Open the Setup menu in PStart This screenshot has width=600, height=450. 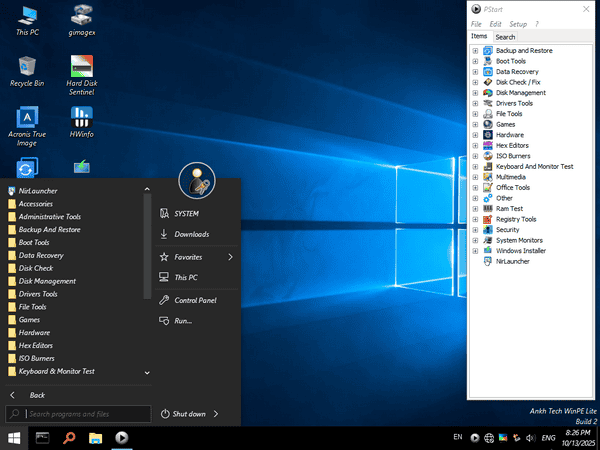pos(518,24)
